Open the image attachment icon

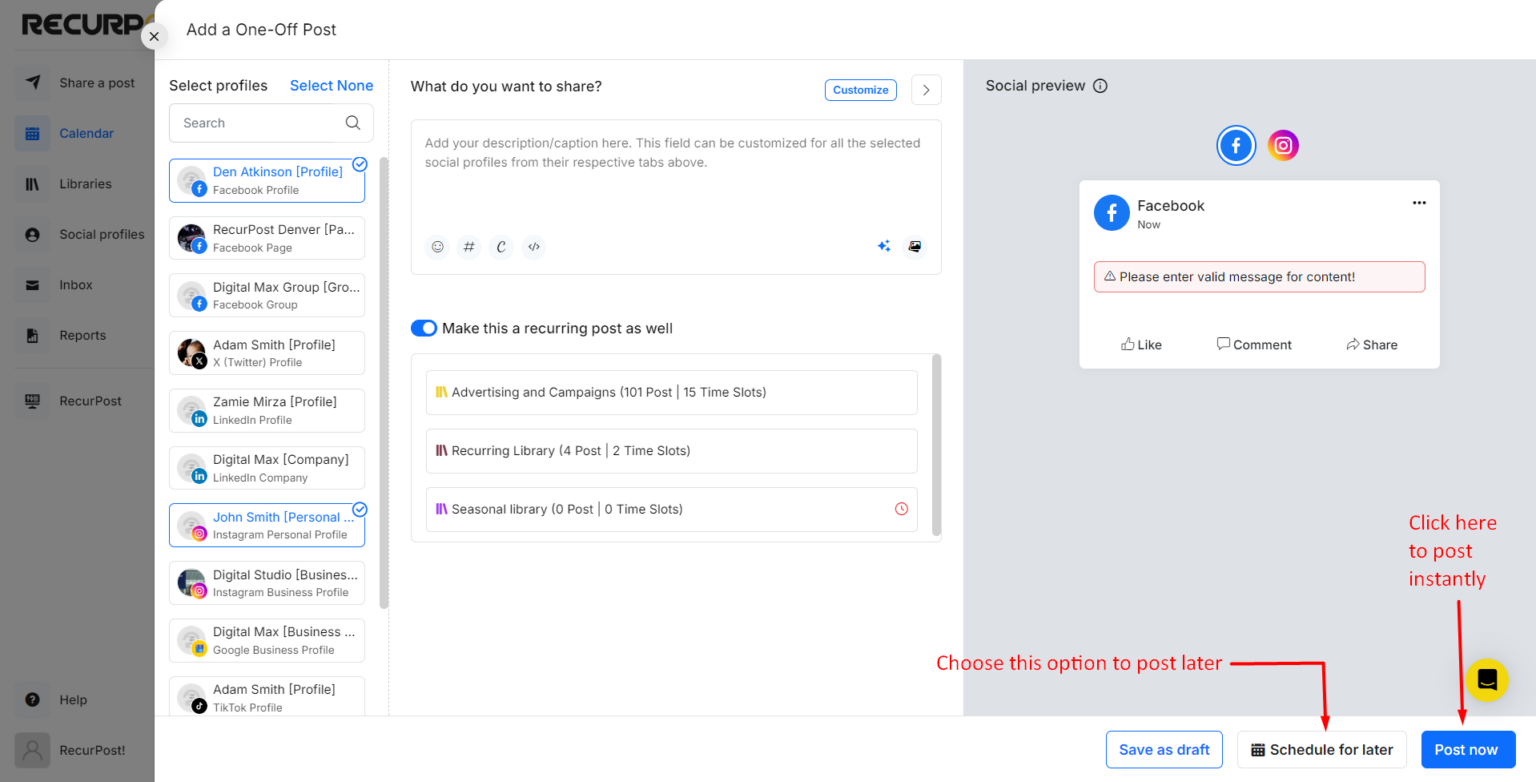pos(915,246)
